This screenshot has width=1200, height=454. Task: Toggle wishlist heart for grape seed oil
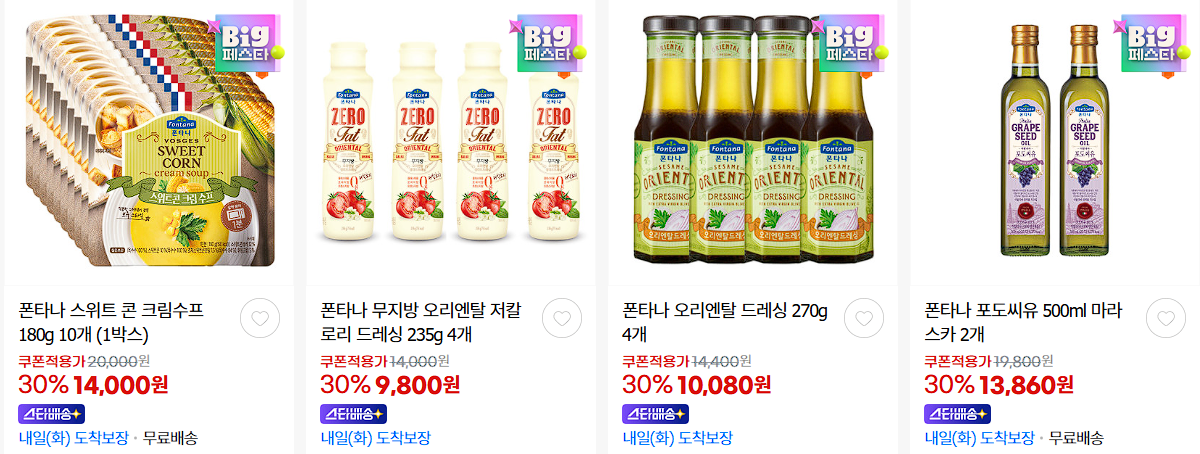tap(1165, 319)
